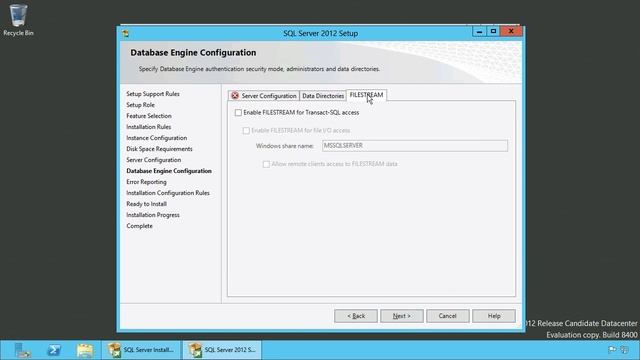The width and height of the screenshot is (640, 360).
Task: Enable FILESTREAM for Transact-SQL access
Action: [238, 113]
